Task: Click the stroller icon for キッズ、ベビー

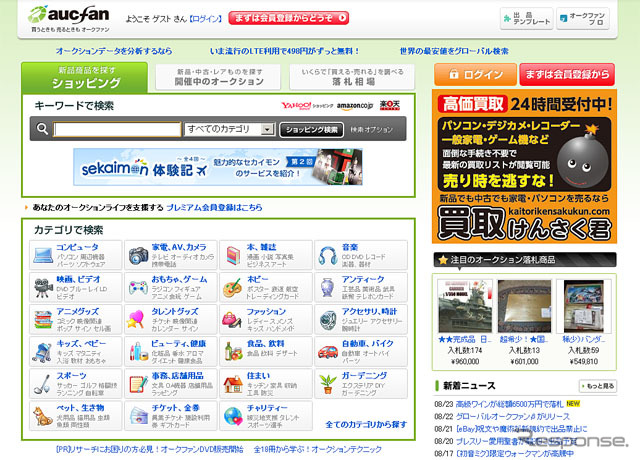Action: point(42,353)
